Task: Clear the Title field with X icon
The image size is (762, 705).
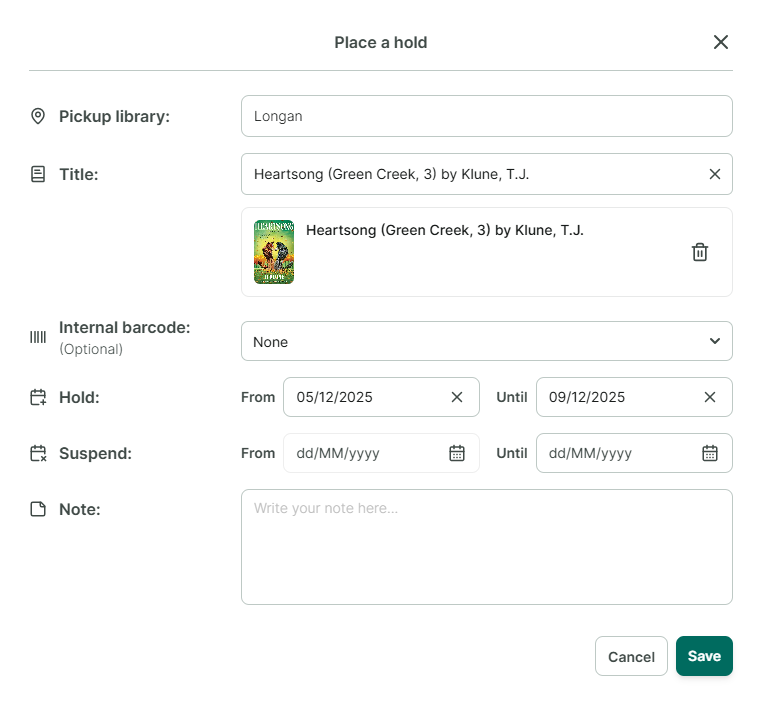Action: [x=714, y=174]
